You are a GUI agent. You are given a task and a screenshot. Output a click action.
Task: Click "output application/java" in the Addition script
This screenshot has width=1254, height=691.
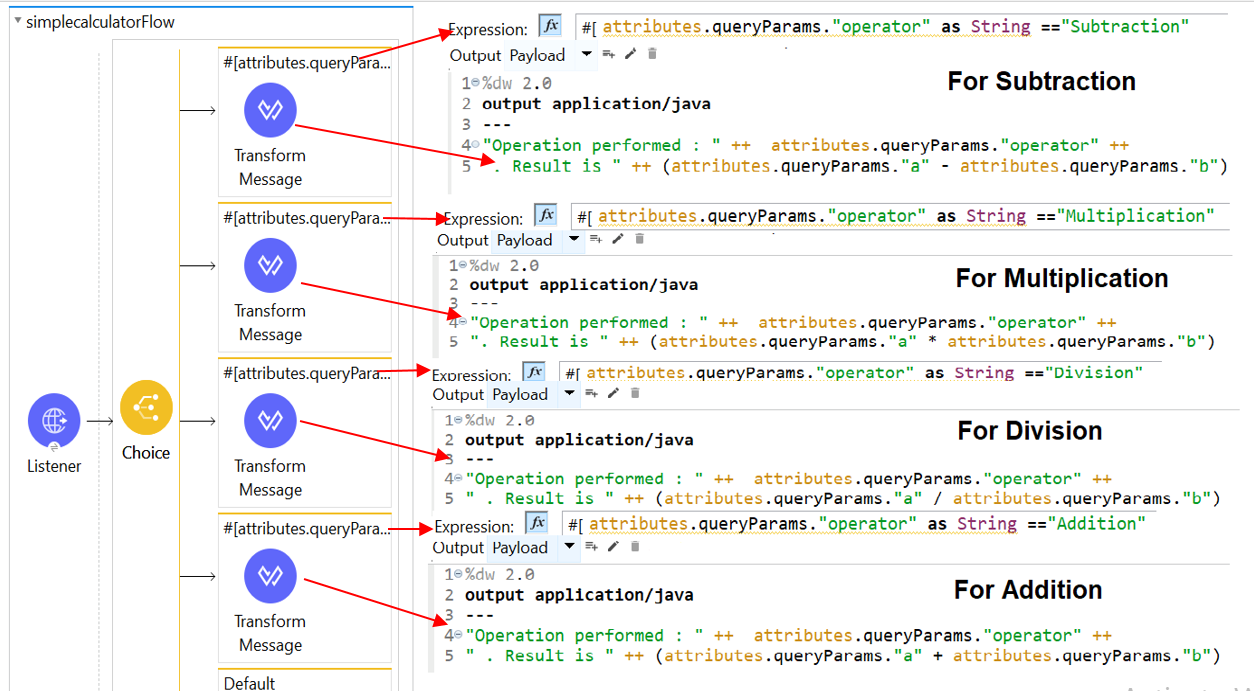click(579, 595)
